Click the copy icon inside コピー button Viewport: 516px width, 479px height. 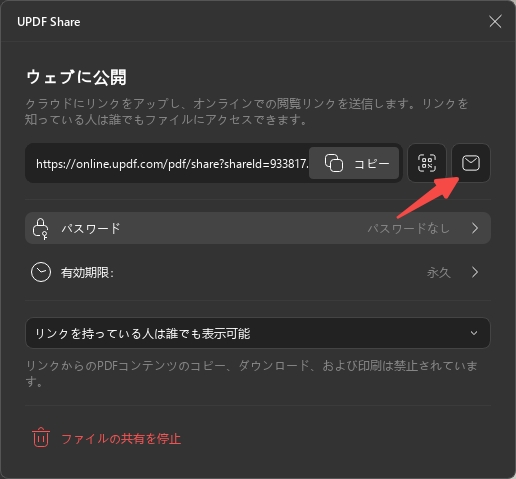point(334,163)
